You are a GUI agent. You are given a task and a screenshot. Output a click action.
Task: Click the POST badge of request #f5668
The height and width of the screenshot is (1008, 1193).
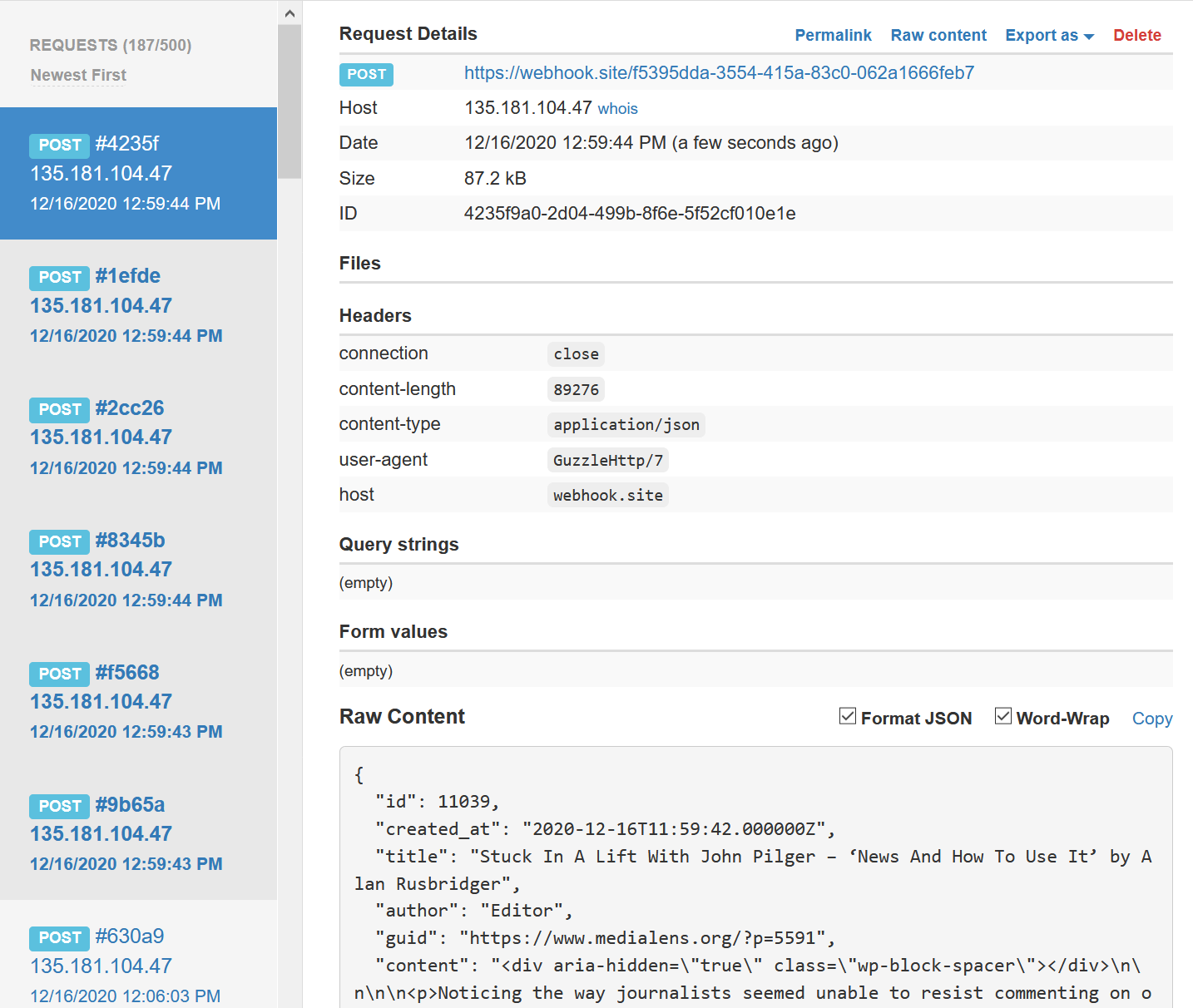60,674
